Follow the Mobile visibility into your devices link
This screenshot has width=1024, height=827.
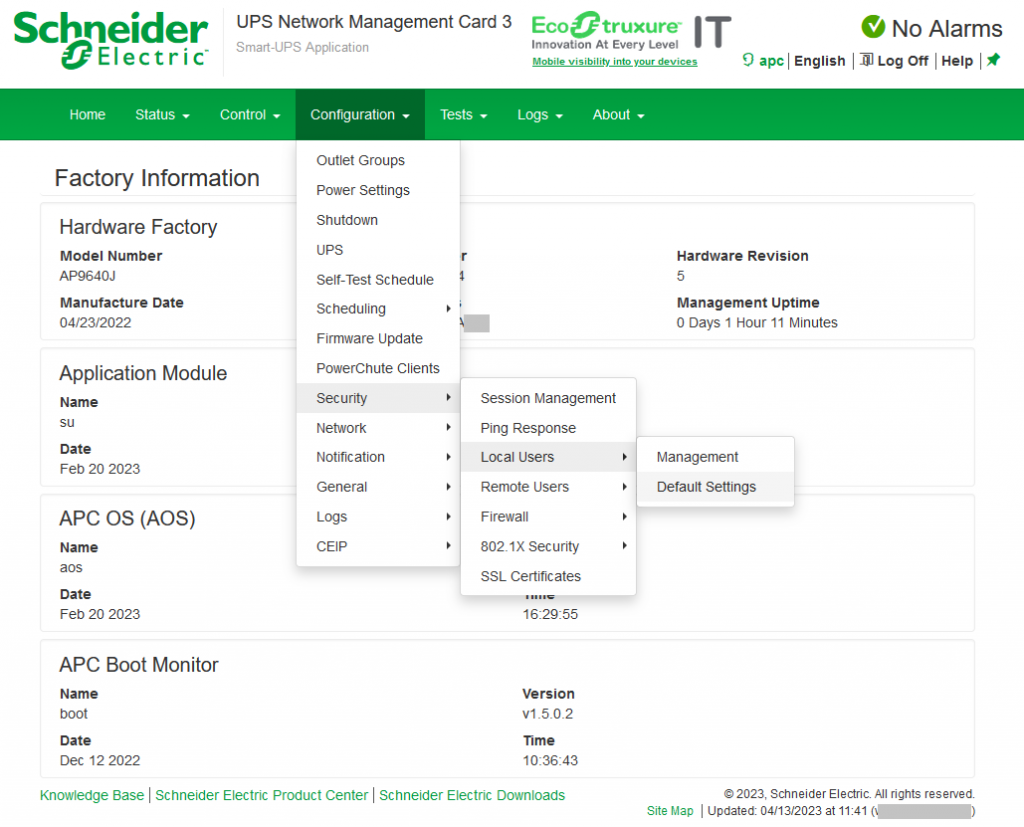coord(615,61)
